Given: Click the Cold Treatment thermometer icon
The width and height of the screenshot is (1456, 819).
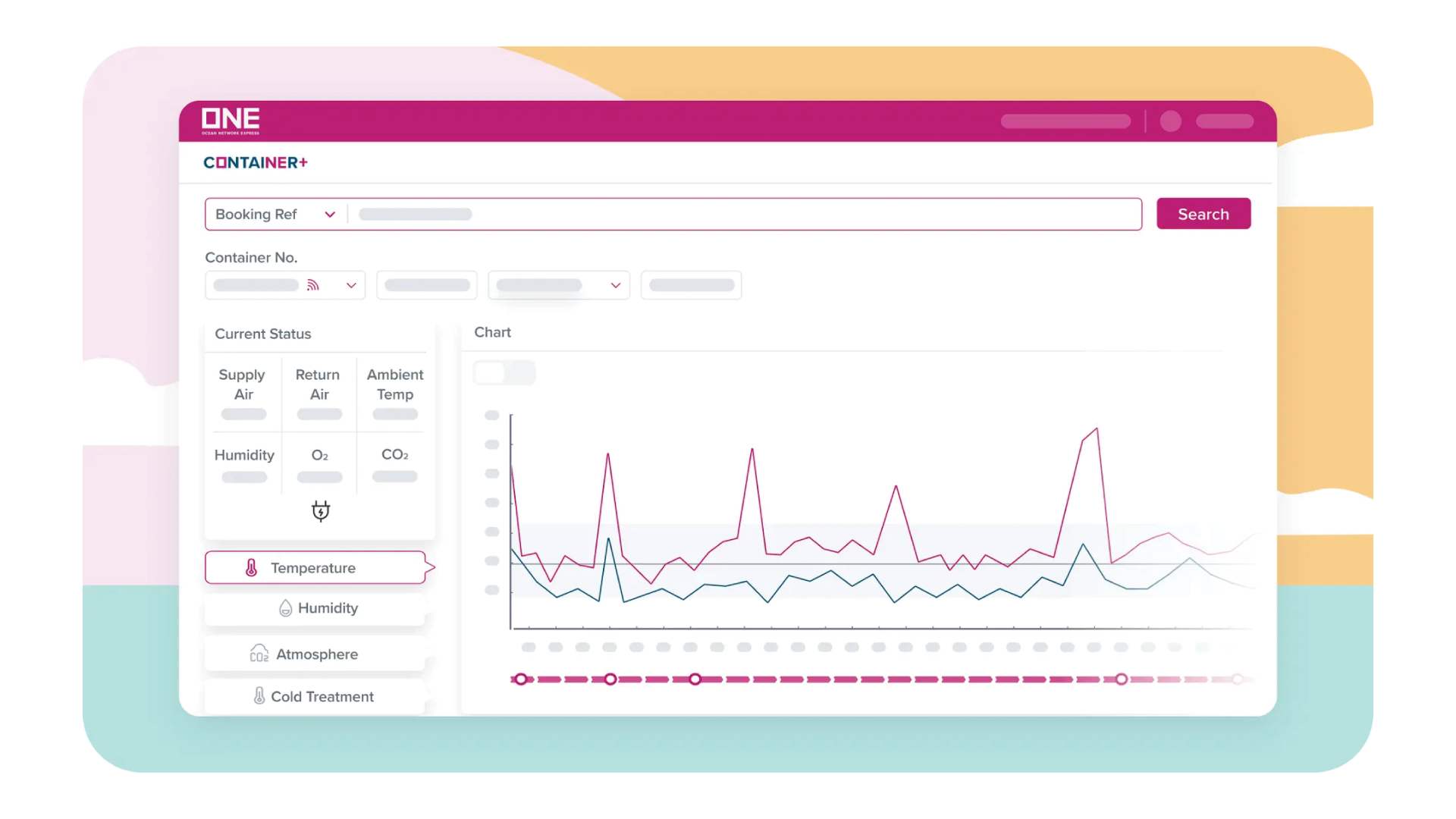Looking at the screenshot, I should (x=259, y=696).
